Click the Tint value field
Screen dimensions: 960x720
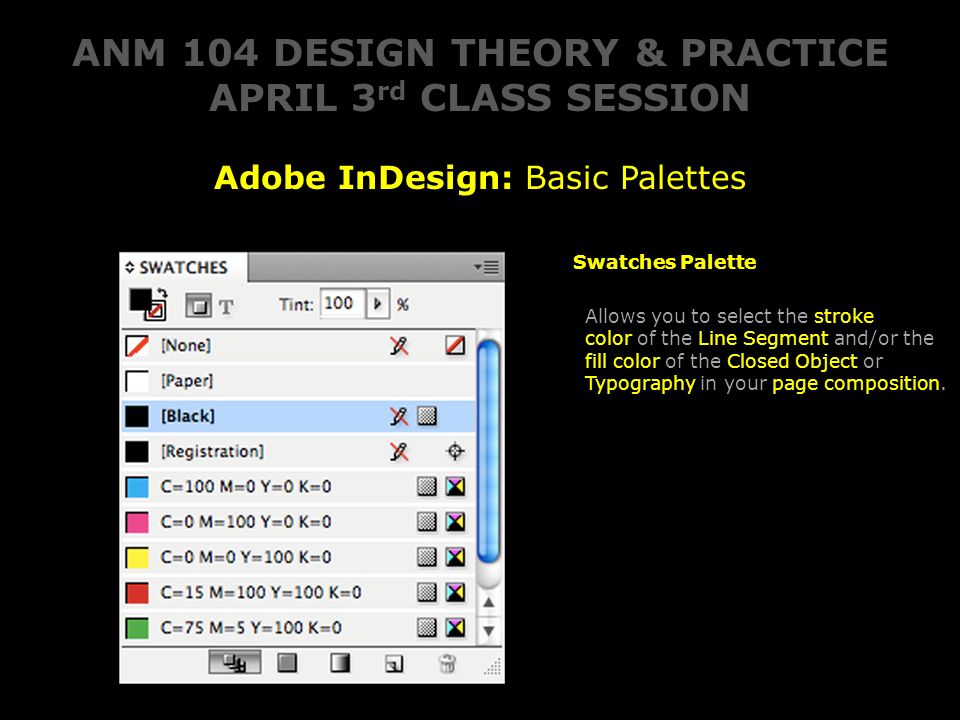click(342, 304)
